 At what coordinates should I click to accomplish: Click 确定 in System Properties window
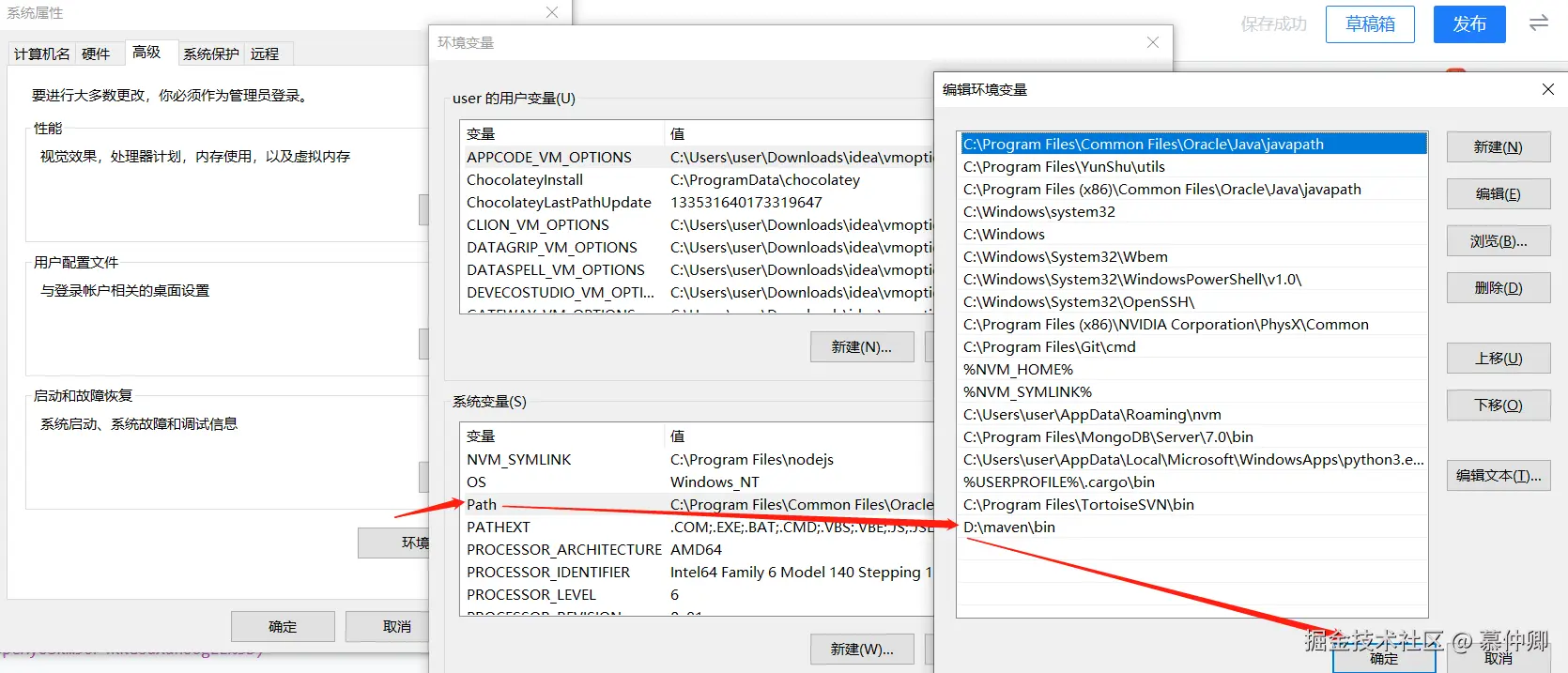[x=283, y=626]
